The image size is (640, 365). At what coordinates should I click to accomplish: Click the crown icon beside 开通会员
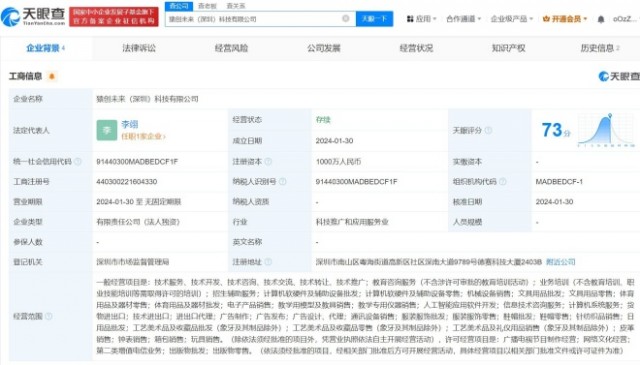point(546,19)
